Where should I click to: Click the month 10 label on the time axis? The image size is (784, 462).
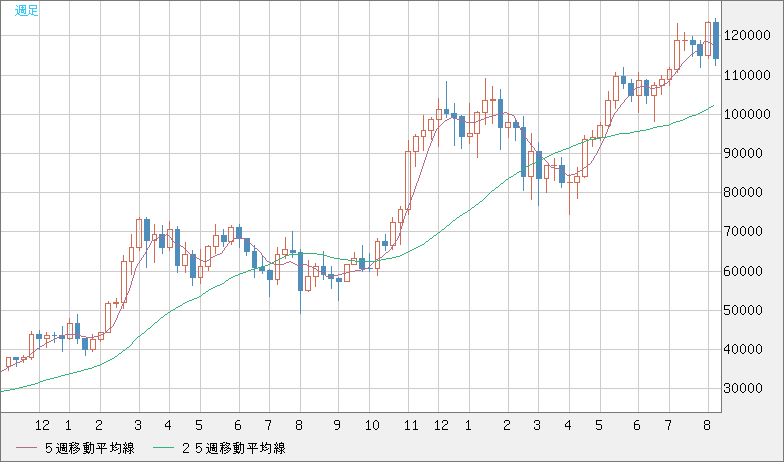tap(372, 426)
